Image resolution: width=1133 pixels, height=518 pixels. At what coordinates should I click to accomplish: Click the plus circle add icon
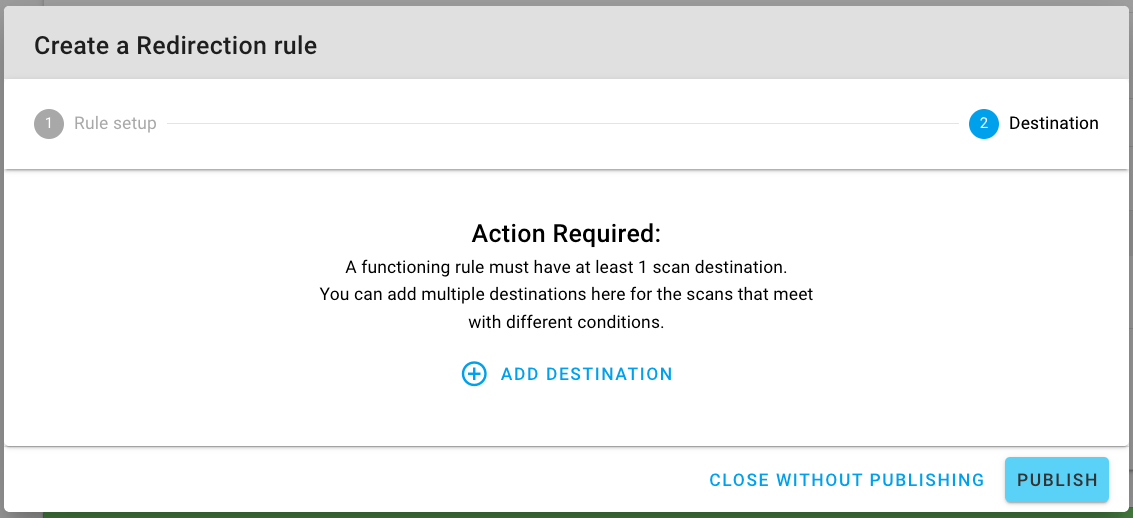[474, 374]
